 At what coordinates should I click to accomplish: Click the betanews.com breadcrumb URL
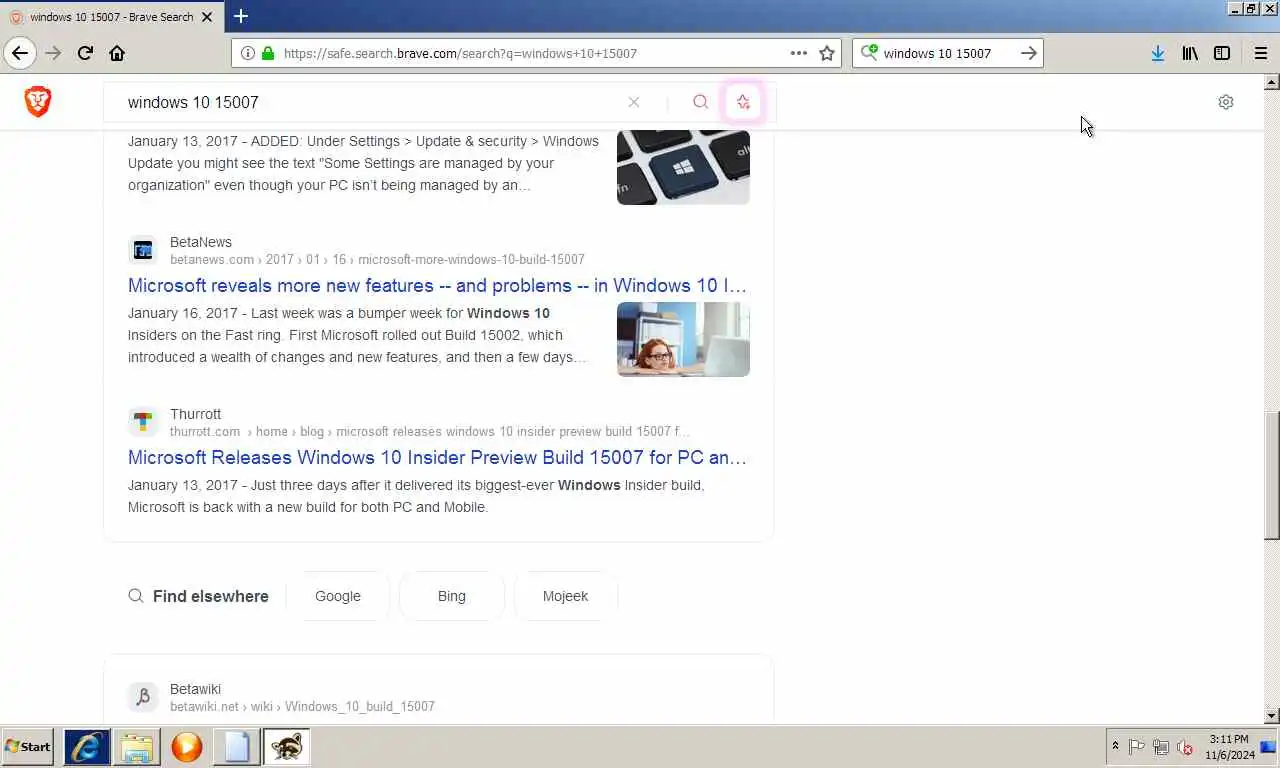coord(377,259)
